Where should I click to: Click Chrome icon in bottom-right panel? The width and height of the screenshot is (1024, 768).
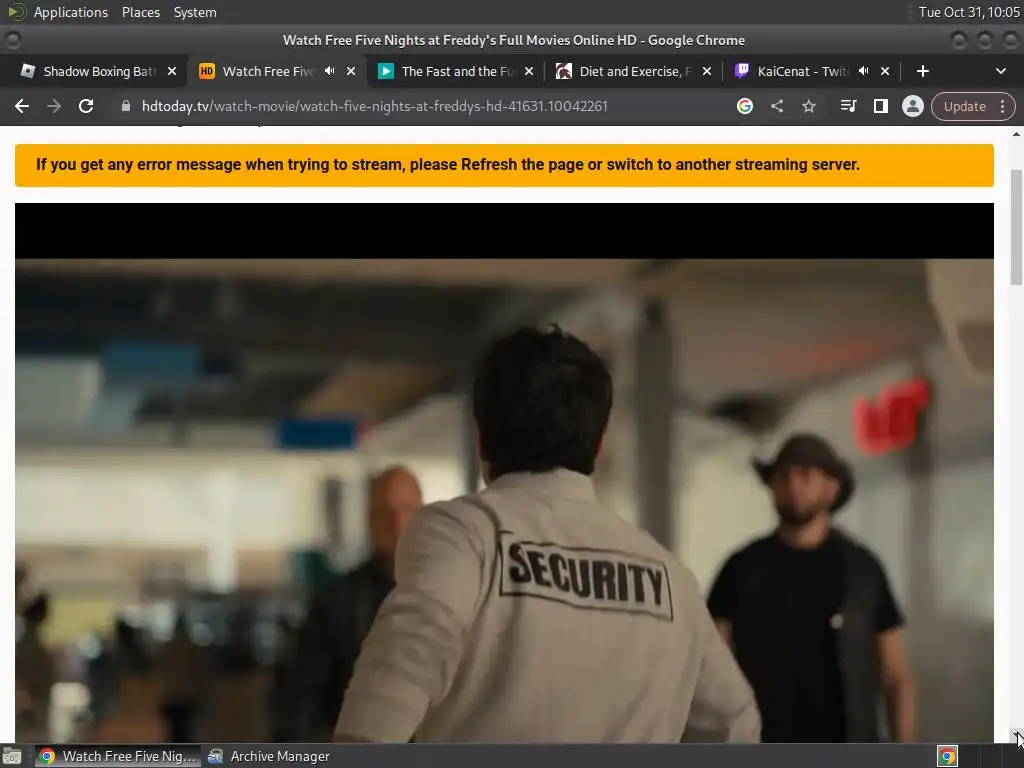coord(947,756)
